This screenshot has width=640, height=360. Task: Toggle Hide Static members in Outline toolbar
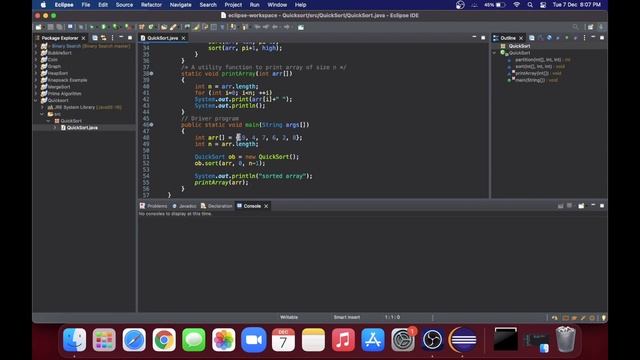tap(558, 38)
